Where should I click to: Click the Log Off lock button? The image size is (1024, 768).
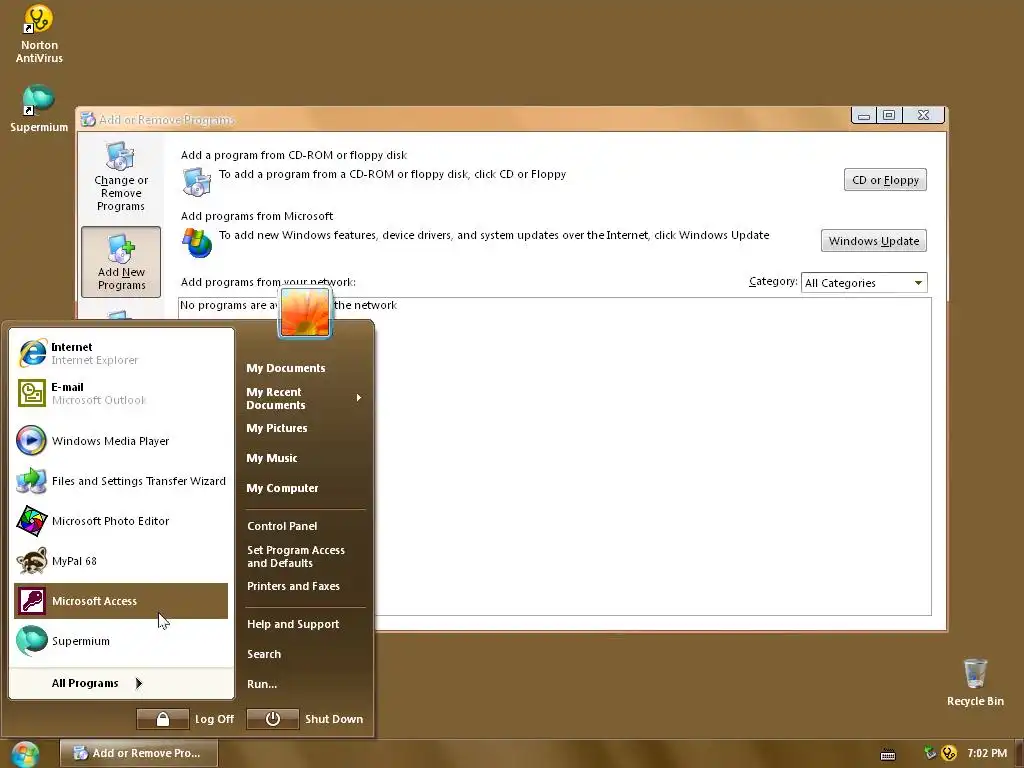point(163,719)
